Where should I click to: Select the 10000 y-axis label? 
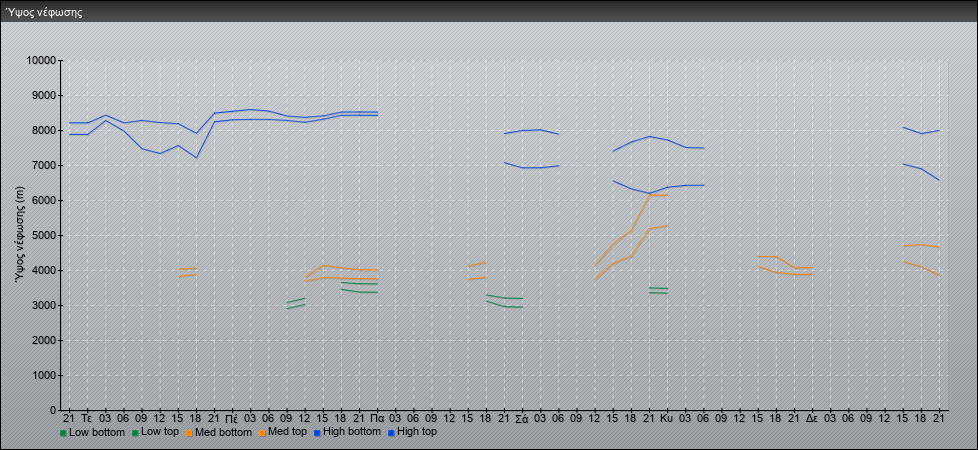[41, 61]
